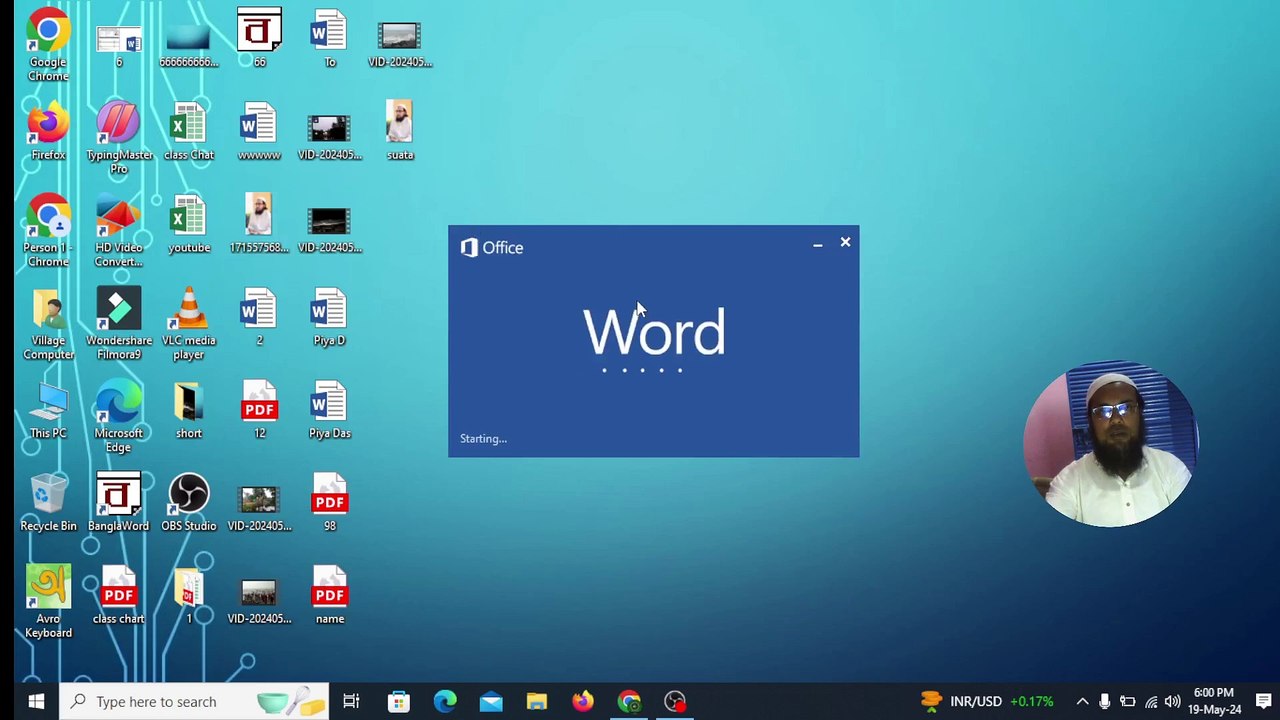Launch Wondershare Filmora9 from the desktop
The height and width of the screenshot is (720, 1280).
pos(118,324)
